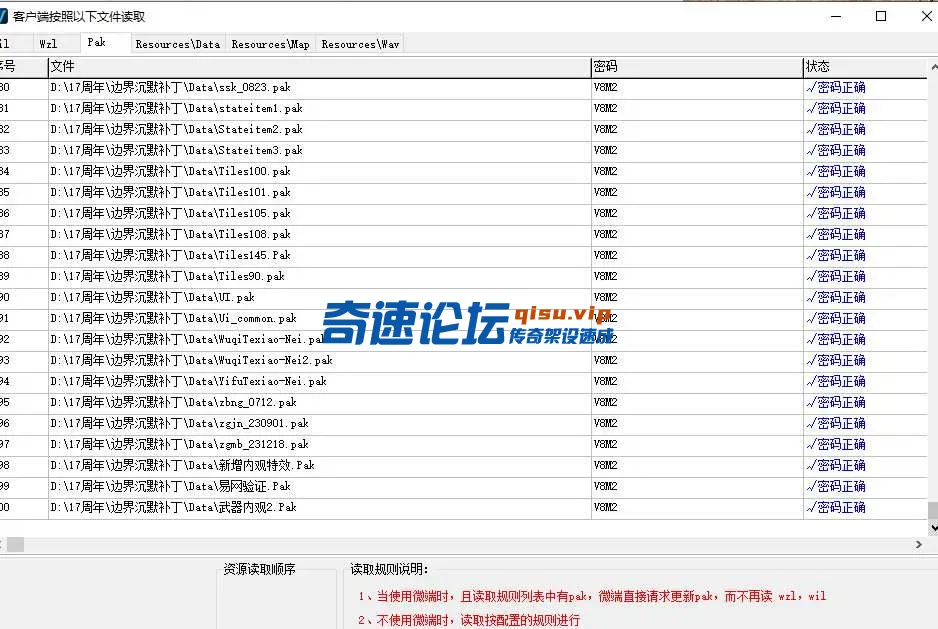Select the Tiles101.pak file row
This screenshot has width=938, height=629.
coord(464,192)
